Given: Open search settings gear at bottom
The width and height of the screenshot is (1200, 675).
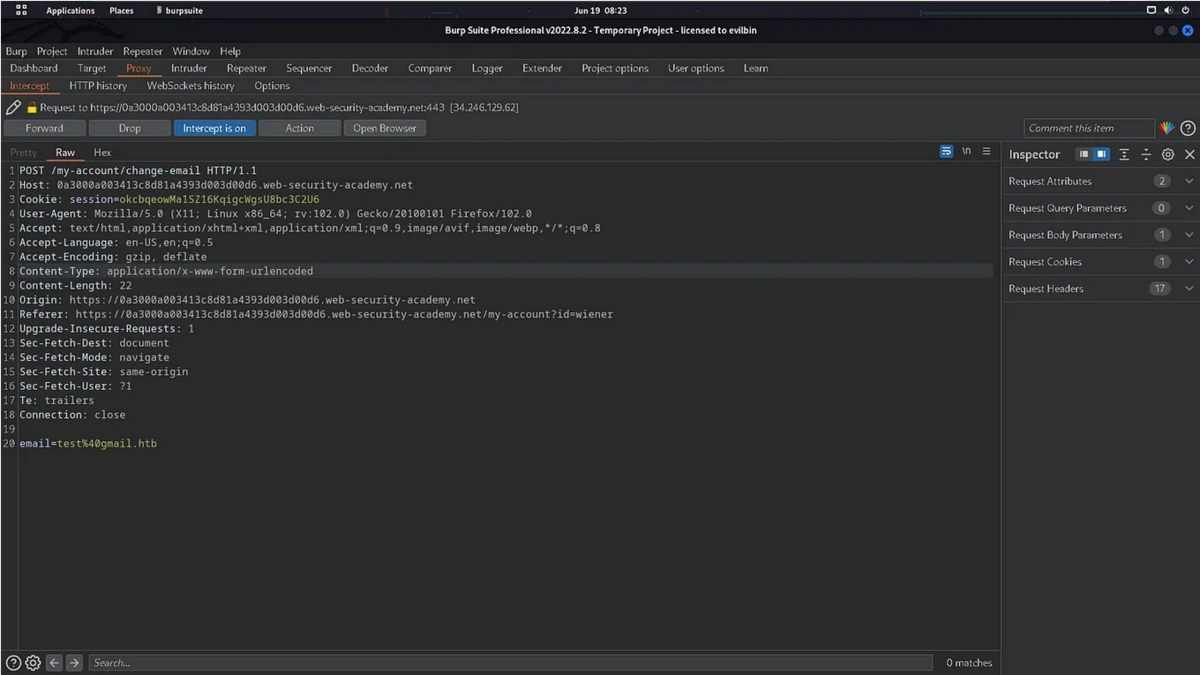Looking at the screenshot, I should (33, 663).
